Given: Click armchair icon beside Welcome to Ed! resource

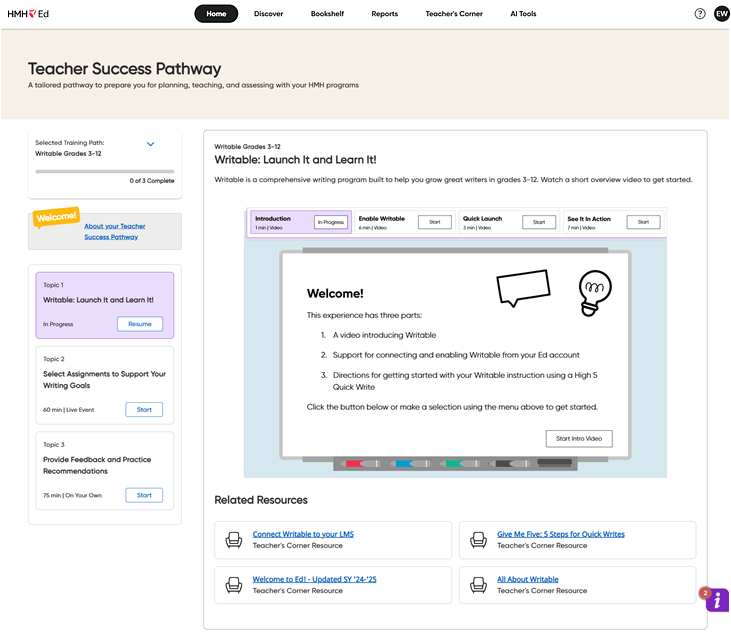Looking at the screenshot, I should pos(234,585).
